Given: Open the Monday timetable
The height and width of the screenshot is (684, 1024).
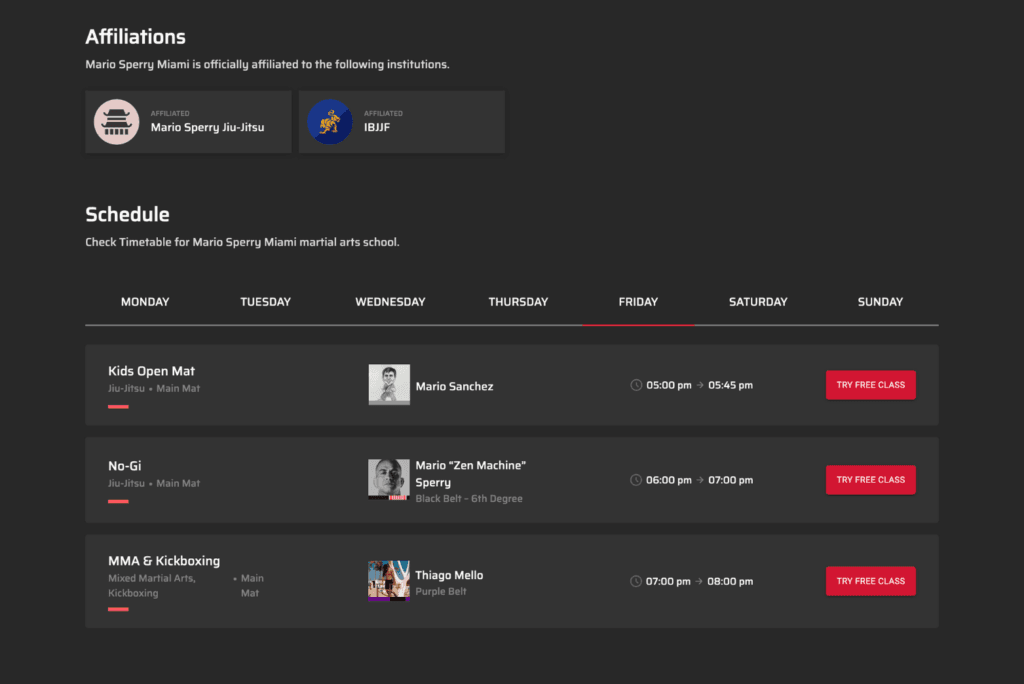Looking at the screenshot, I should [145, 301].
